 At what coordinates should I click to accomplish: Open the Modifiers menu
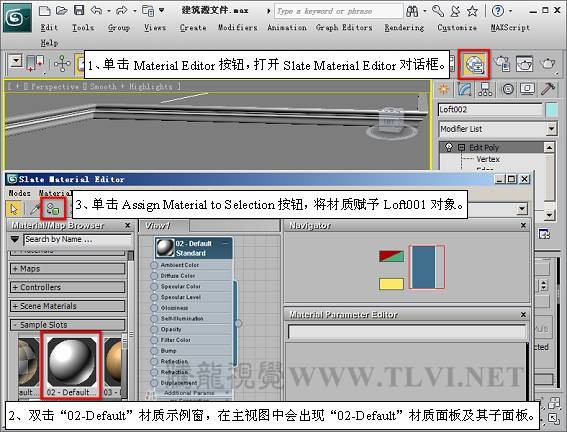[238, 27]
